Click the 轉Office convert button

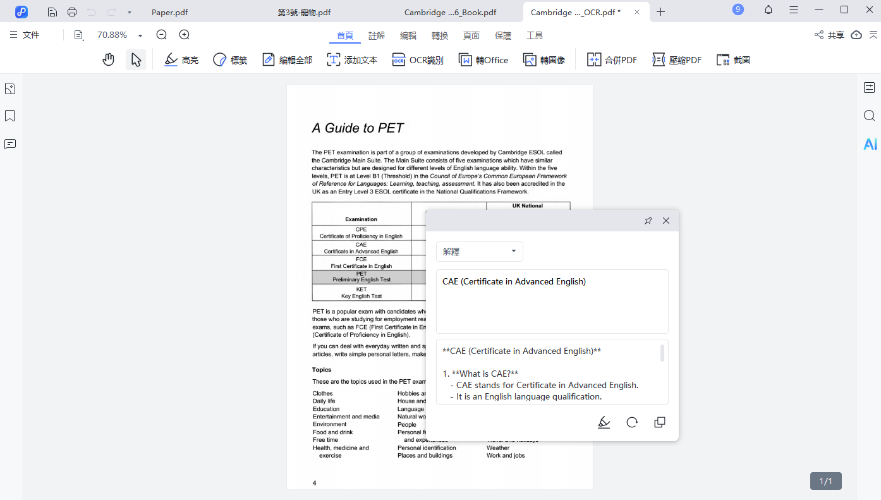(x=484, y=60)
